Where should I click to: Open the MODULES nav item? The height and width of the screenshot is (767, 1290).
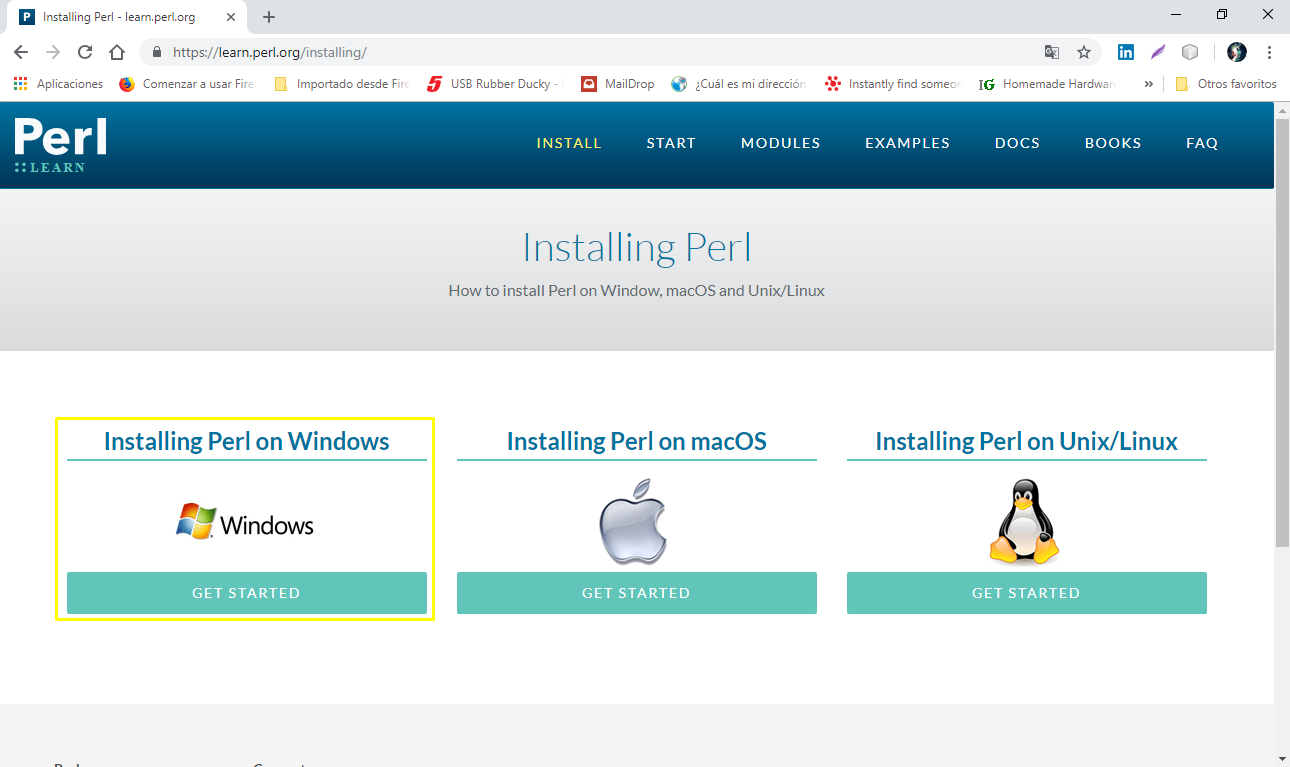[781, 143]
